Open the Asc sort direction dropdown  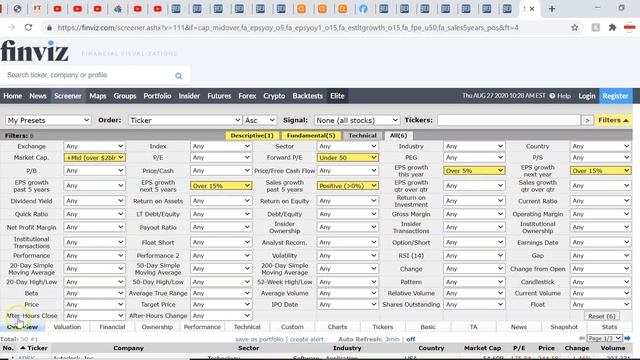pos(260,120)
